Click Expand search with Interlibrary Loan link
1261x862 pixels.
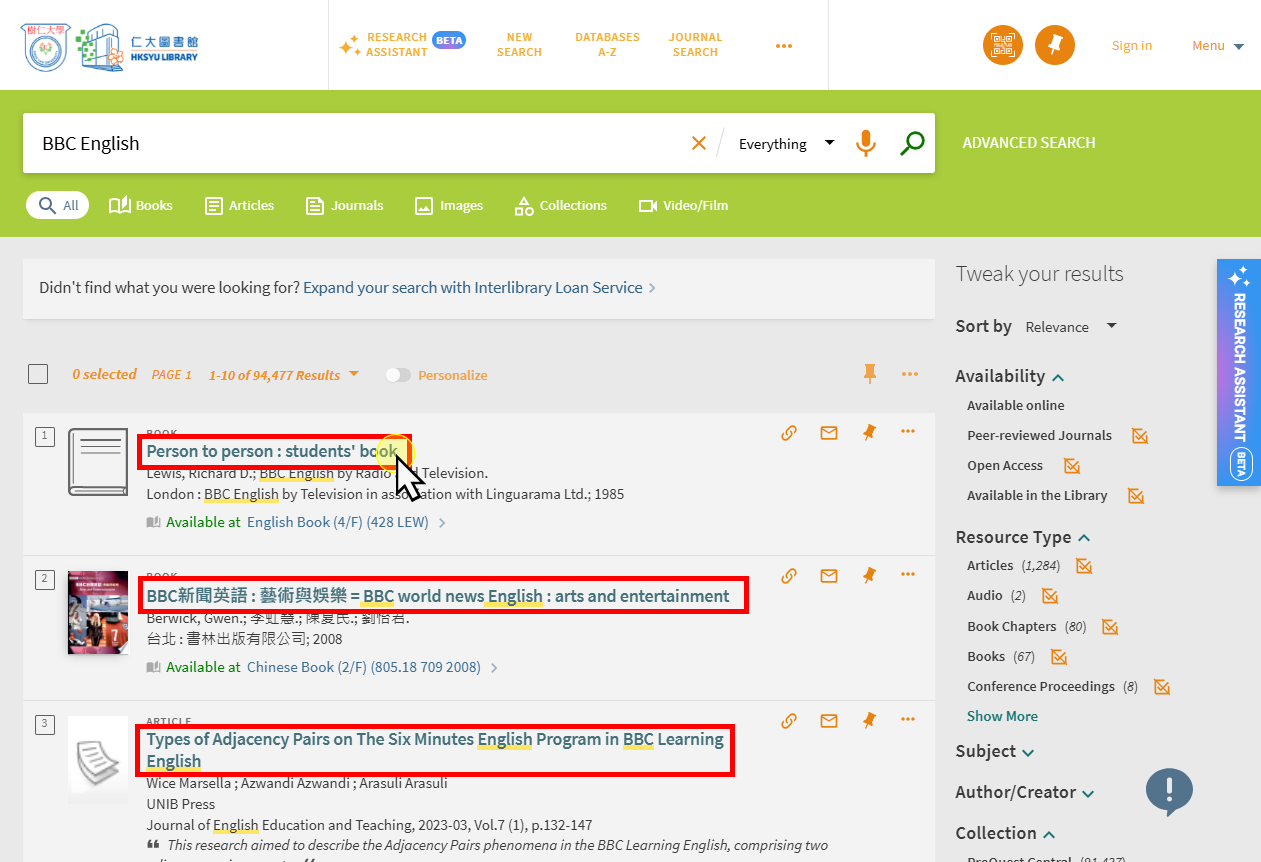pyautogui.click(x=473, y=288)
